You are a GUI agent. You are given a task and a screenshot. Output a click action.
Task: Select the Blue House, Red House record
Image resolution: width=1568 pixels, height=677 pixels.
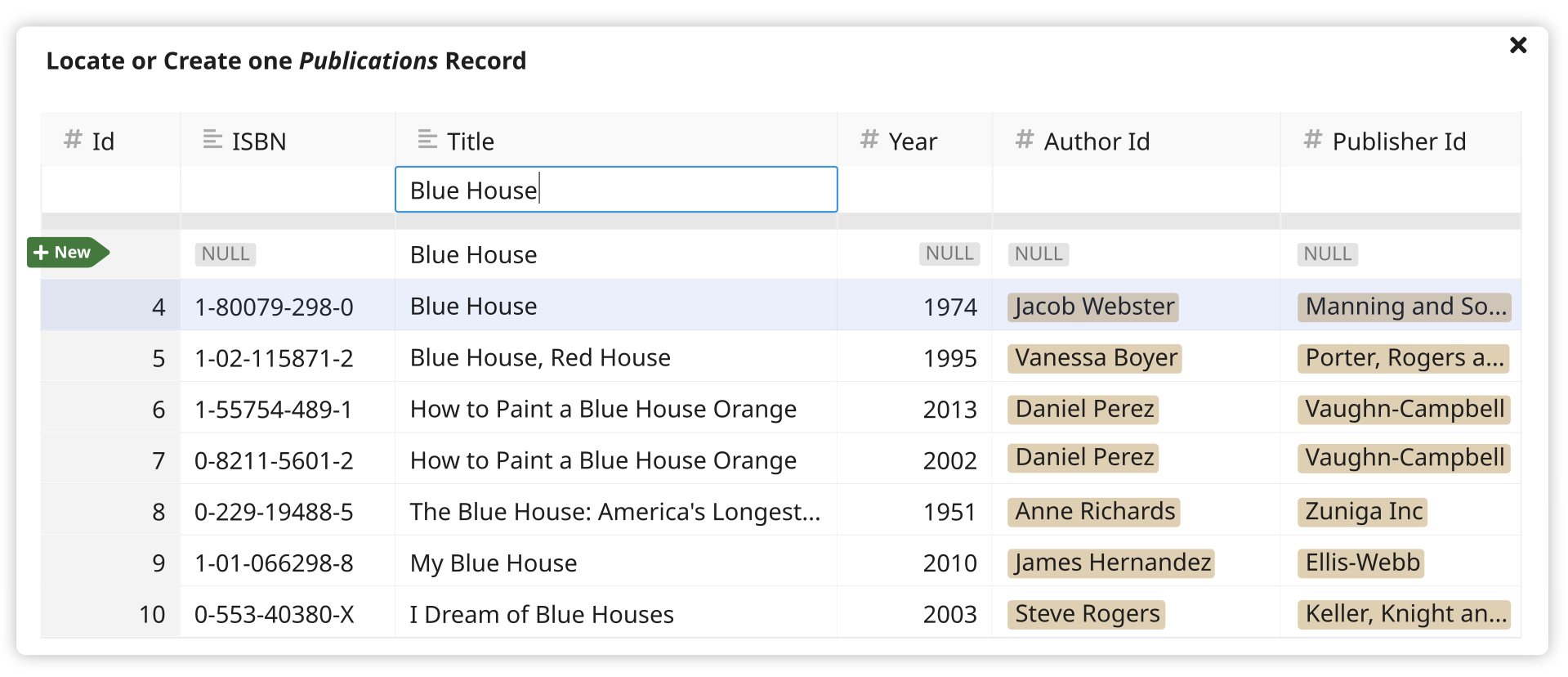pos(780,357)
